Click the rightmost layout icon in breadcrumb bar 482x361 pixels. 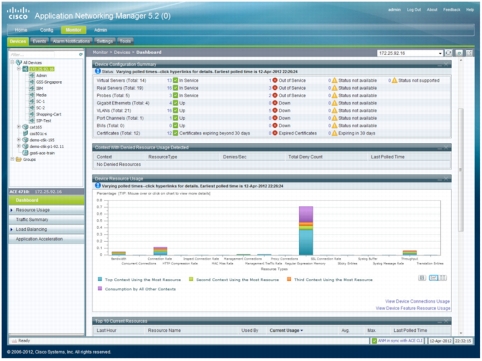tap(469, 53)
